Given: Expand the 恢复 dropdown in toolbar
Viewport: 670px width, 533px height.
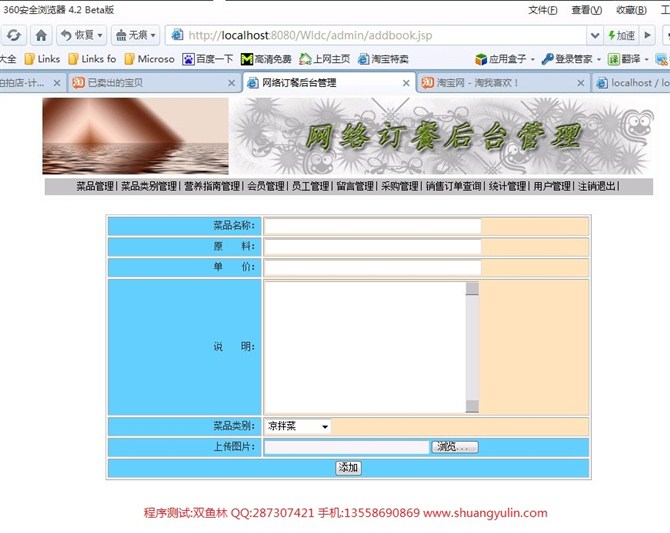Looking at the screenshot, I should click(101, 35).
